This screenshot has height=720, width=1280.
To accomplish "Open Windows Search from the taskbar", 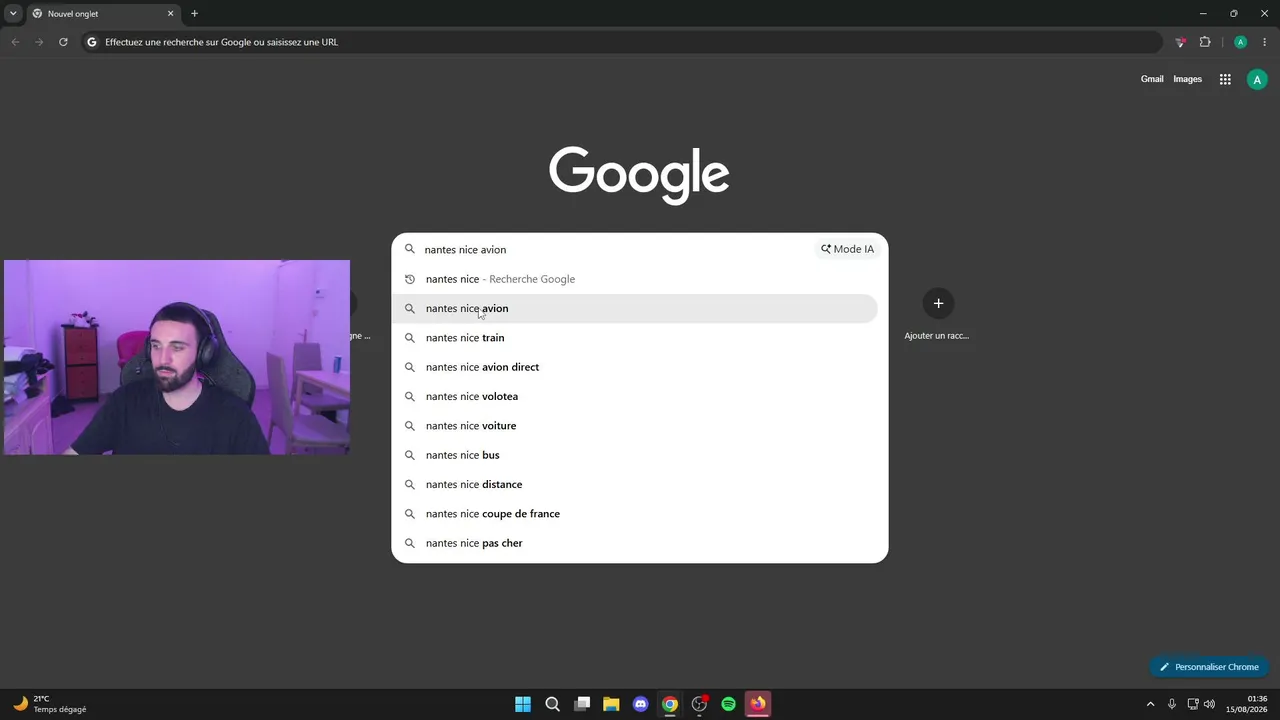I will [x=552, y=704].
